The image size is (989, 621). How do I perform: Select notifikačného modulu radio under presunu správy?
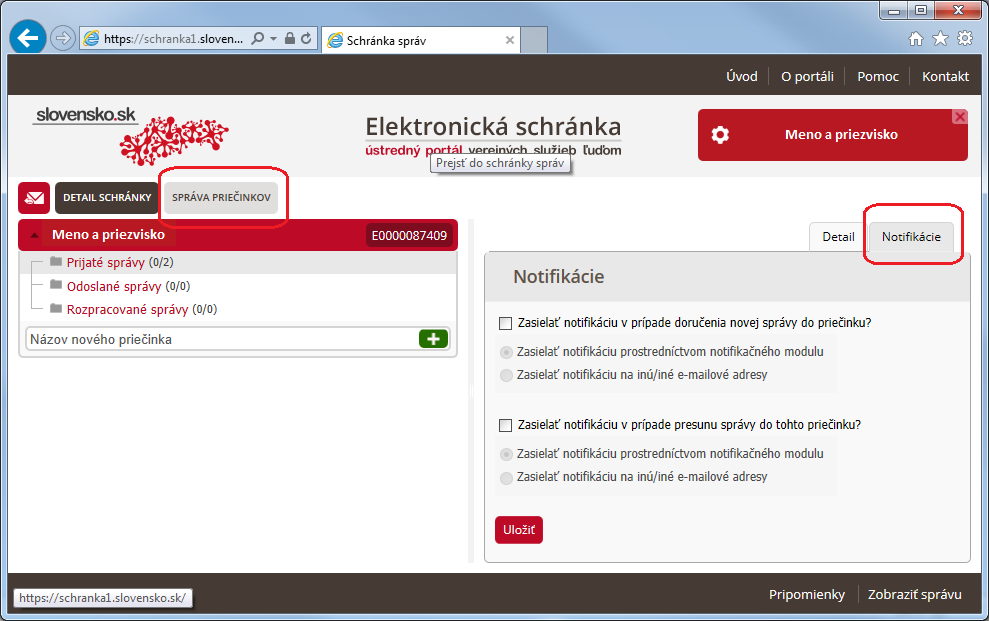506,455
